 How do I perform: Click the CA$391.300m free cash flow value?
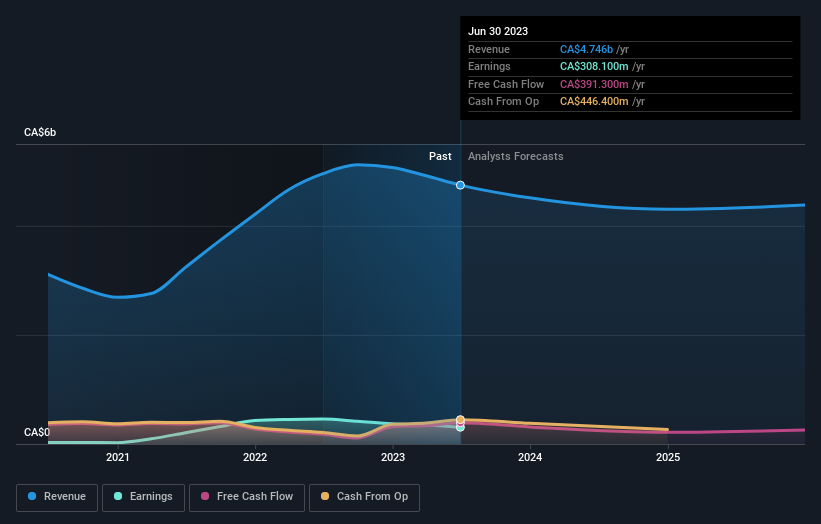(x=594, y=84)
